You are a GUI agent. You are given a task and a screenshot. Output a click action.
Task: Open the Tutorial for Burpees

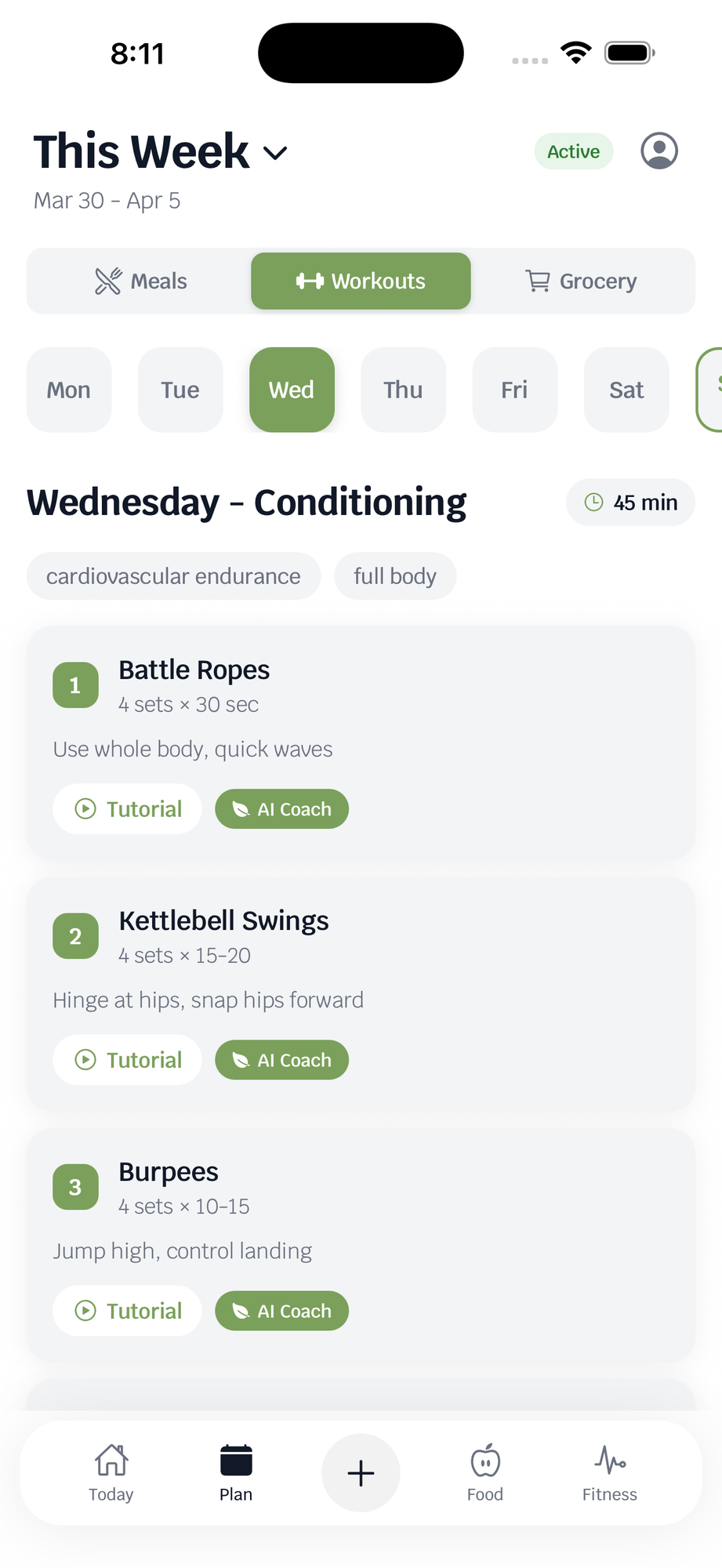tap(127, 1310)
